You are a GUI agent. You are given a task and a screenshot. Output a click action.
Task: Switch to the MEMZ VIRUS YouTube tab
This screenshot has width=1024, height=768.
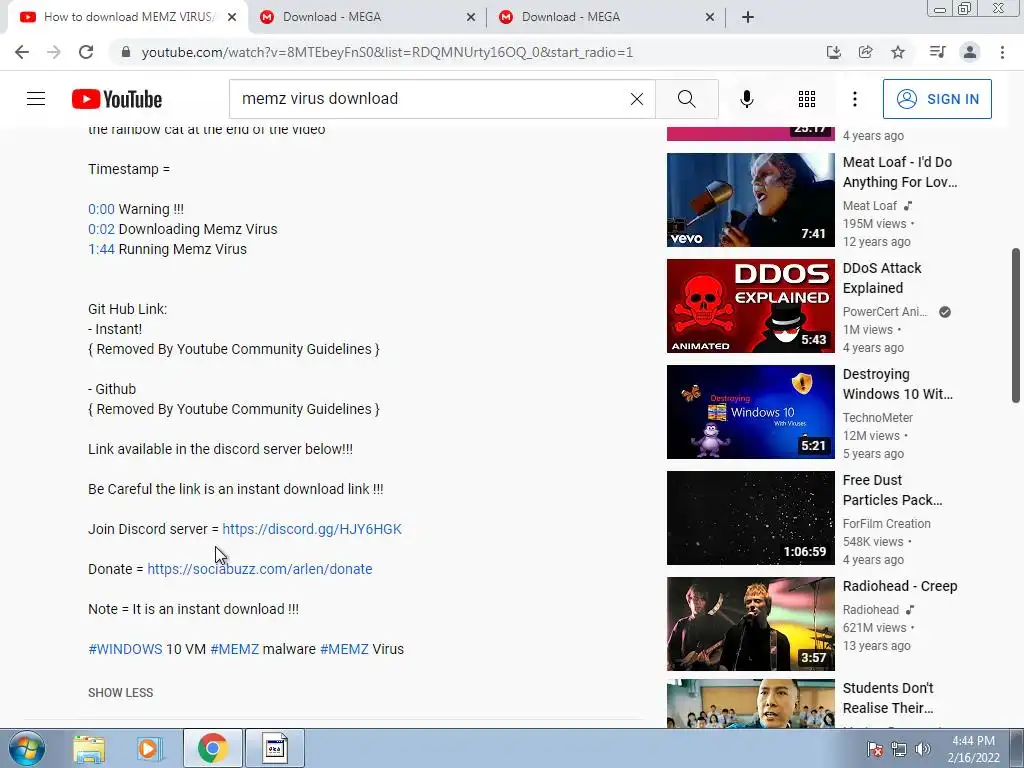127,17
